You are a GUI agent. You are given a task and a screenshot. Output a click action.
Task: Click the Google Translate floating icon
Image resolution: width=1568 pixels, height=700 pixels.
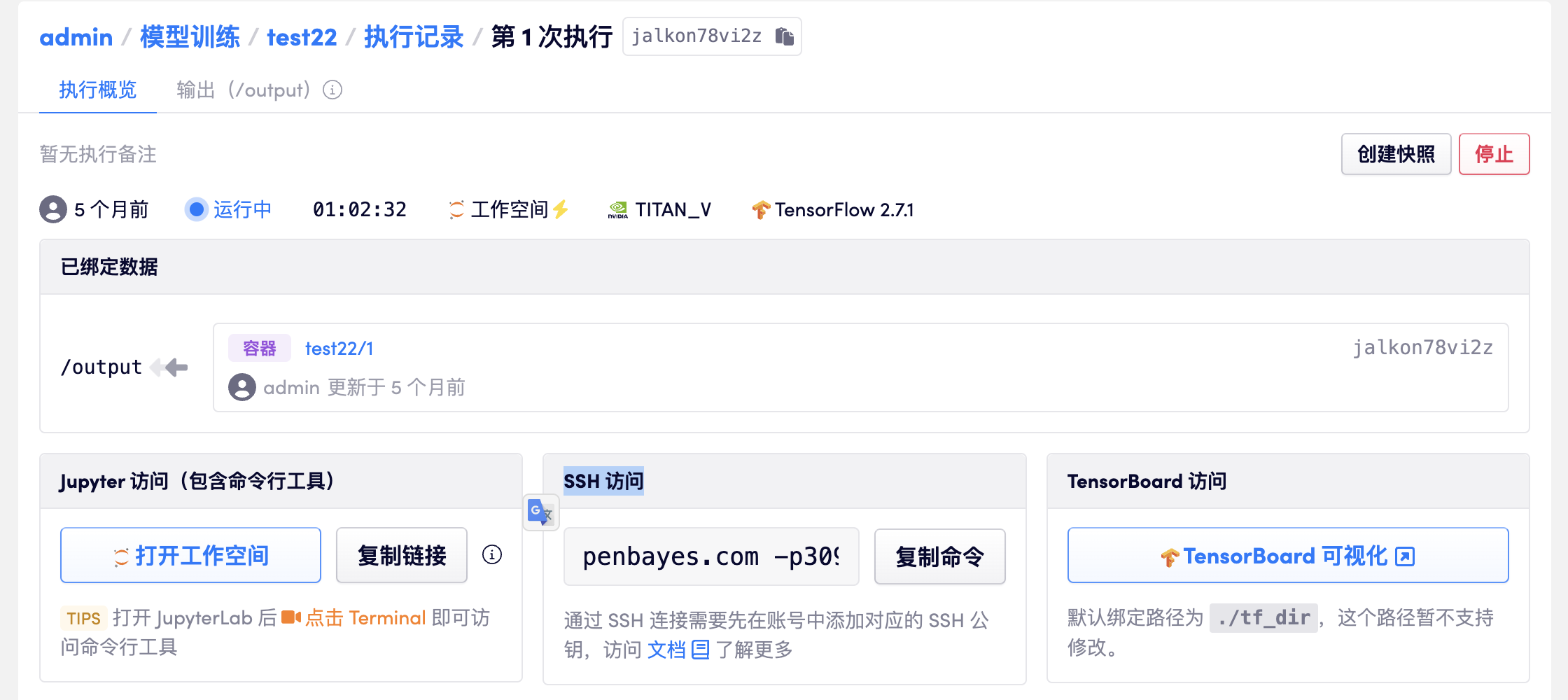540,512
